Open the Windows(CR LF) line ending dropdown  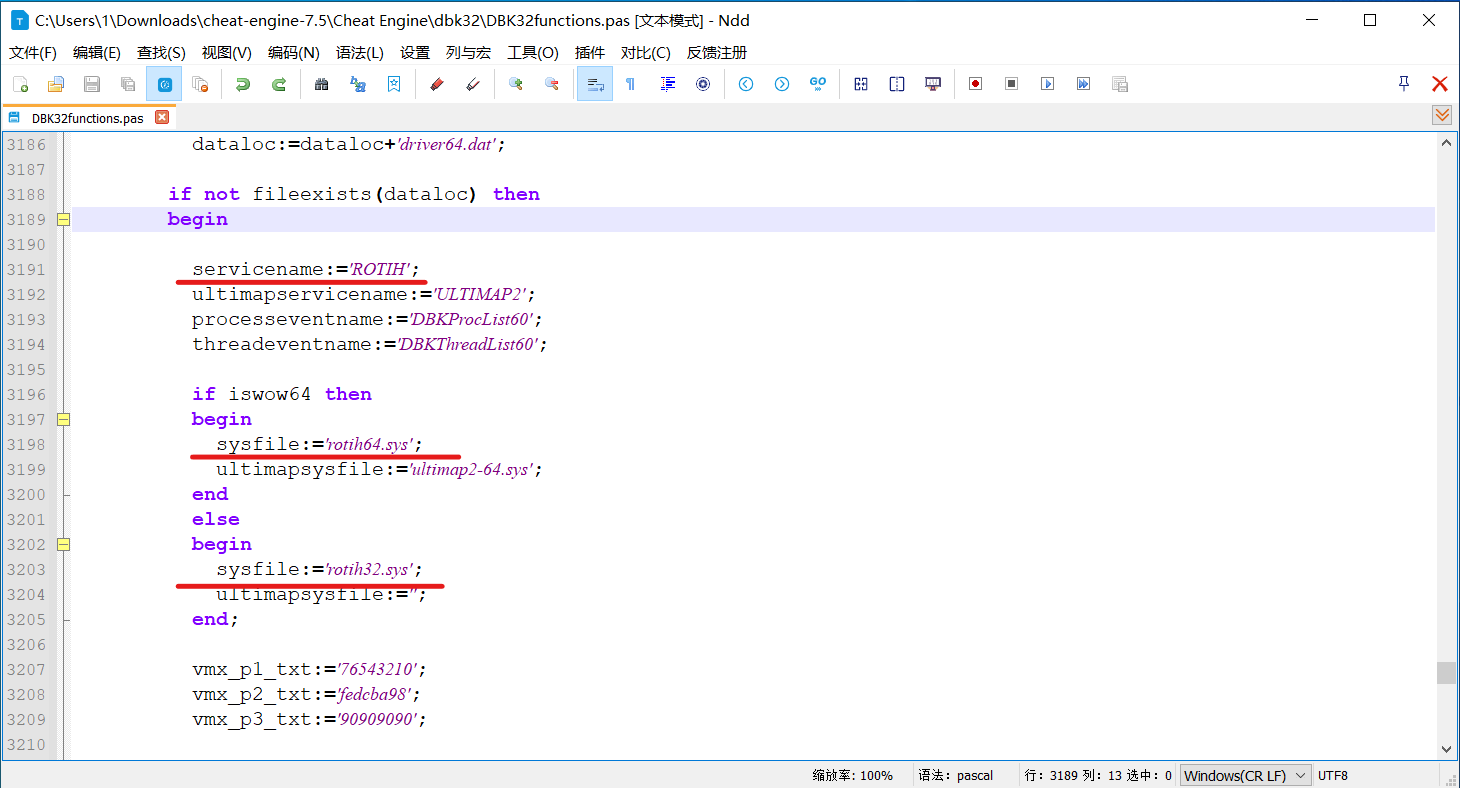[1245, 775]
